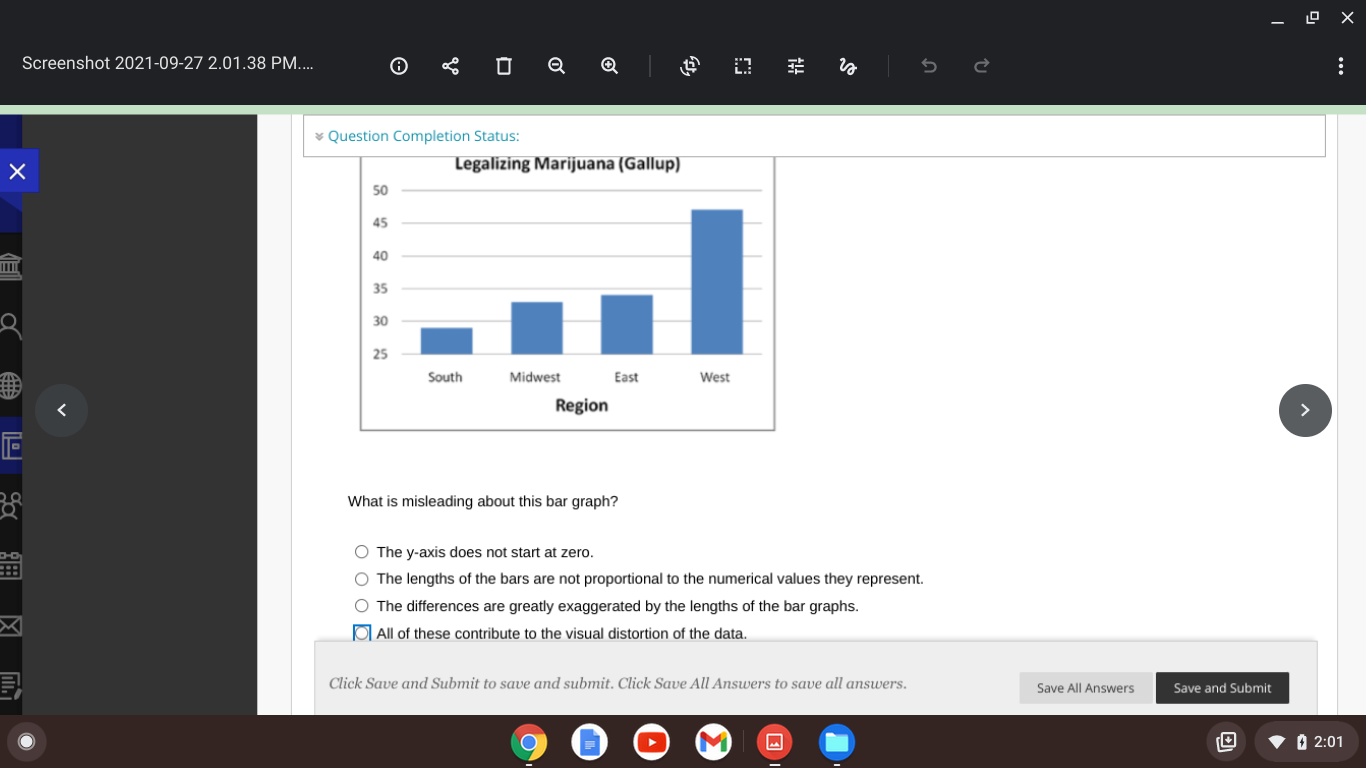Select 'The y-axis does not start at zero'
The width and height of the screenshot is (1366, 768).
362,552
